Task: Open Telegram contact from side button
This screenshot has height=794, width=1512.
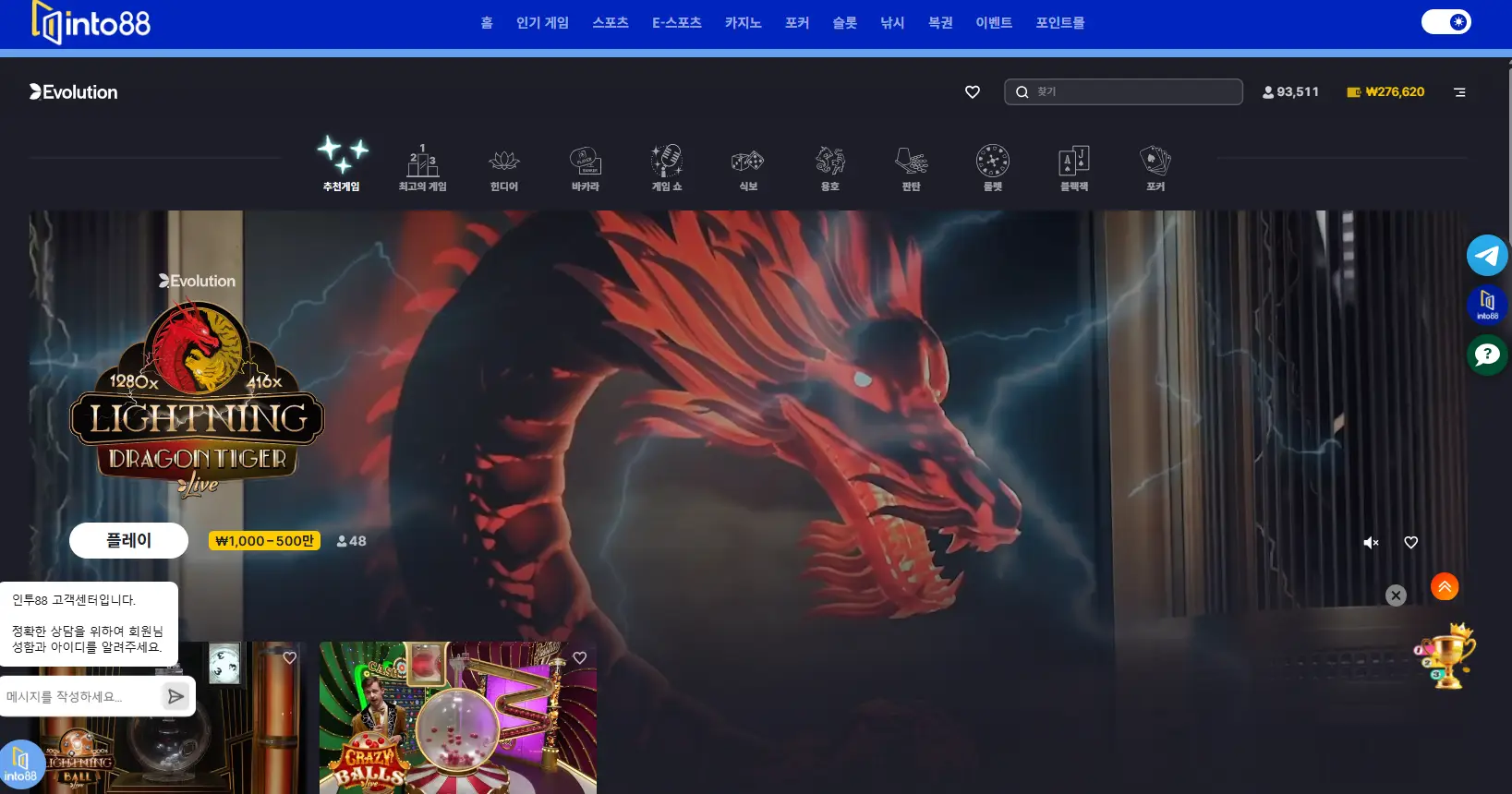Action: (x=1486, y=256)
